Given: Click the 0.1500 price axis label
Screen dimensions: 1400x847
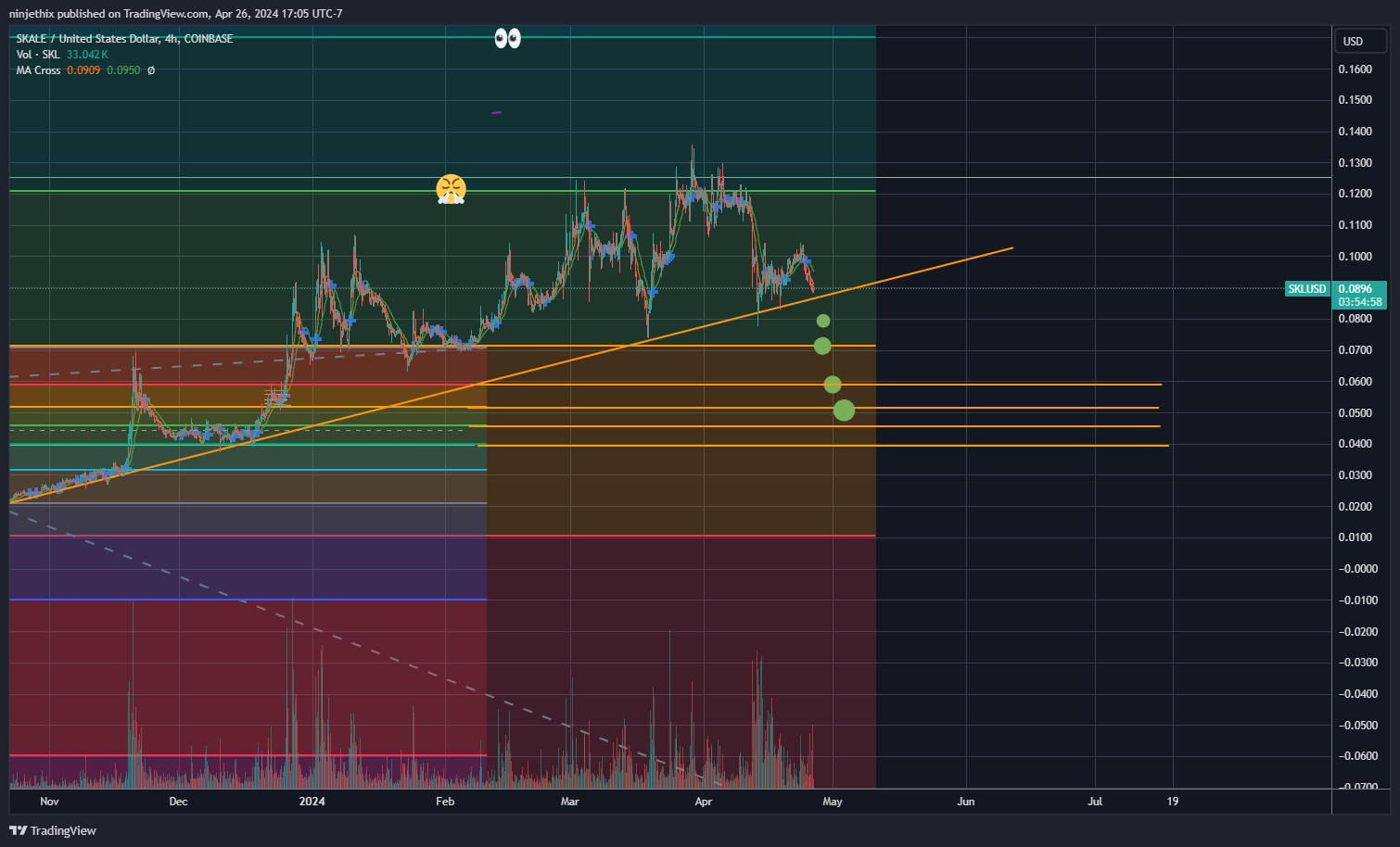Looking at the screenshot, I should (1355, 100).
